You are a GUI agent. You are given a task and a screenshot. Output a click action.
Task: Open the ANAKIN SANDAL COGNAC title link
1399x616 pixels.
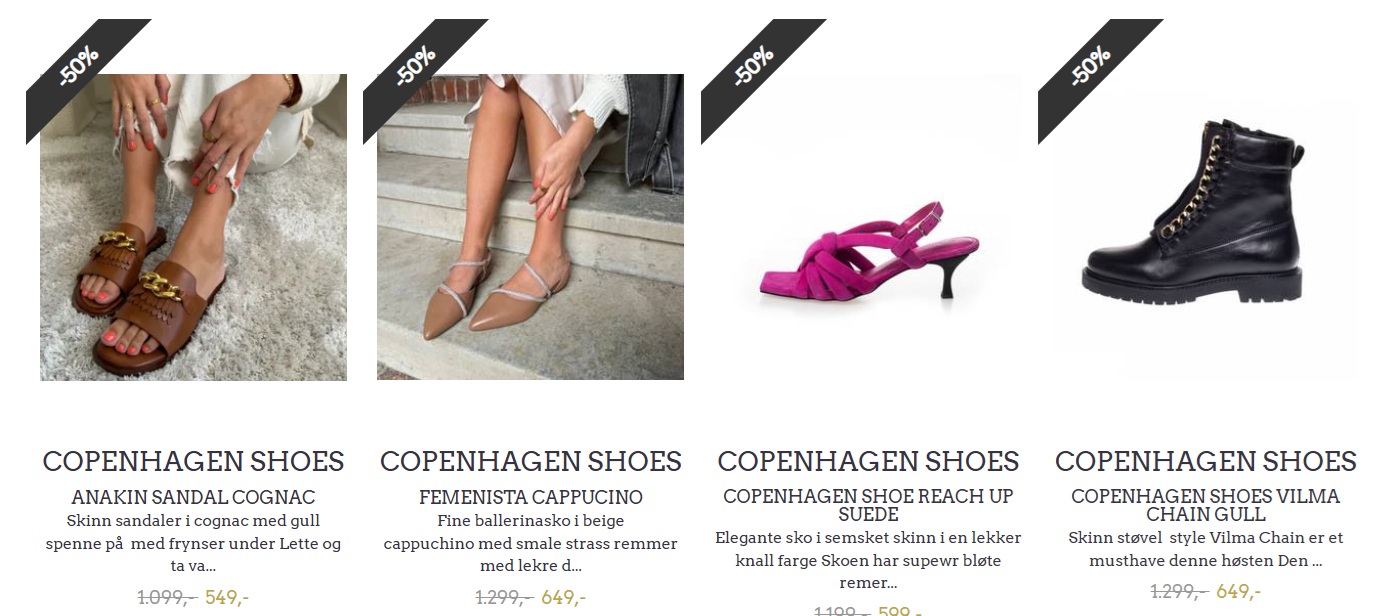[x=193, y=497]
